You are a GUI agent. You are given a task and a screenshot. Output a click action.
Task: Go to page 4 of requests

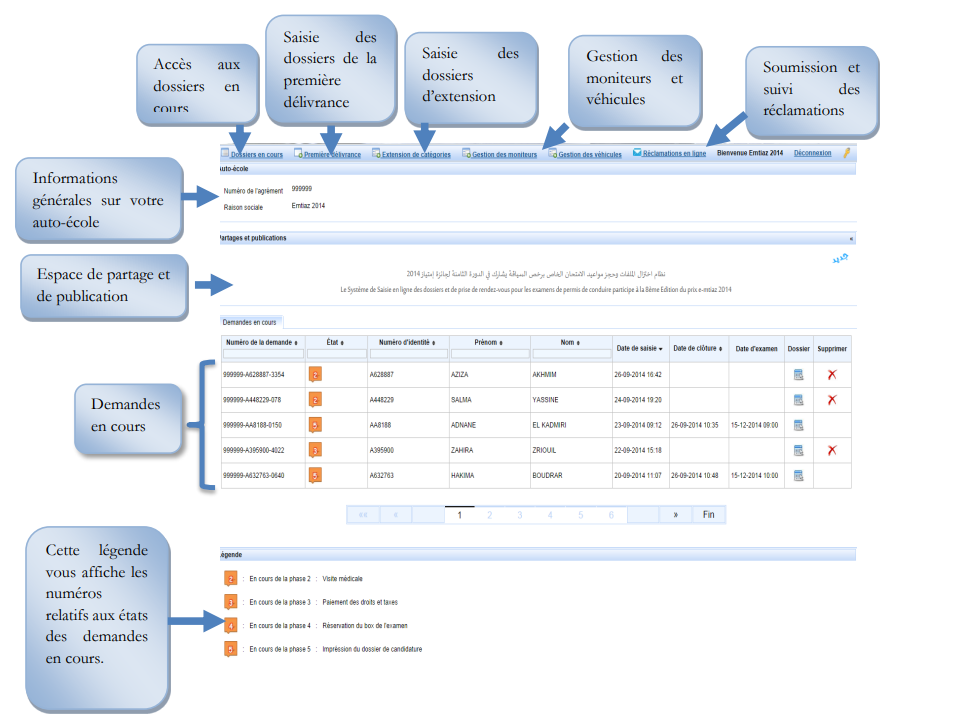tap(550, 515)
